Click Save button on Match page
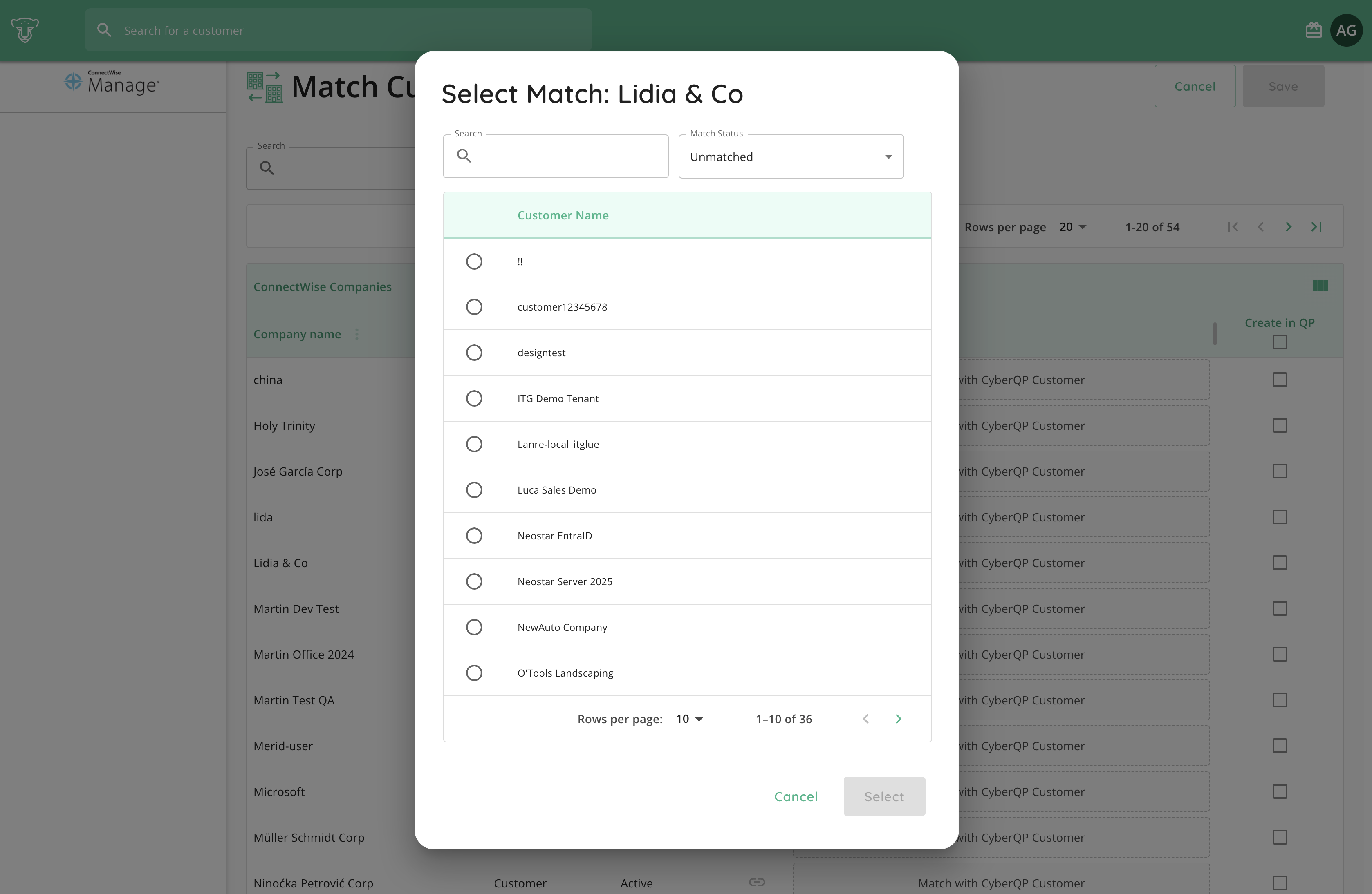1372x894 pixels. [x=1283, y=86]
